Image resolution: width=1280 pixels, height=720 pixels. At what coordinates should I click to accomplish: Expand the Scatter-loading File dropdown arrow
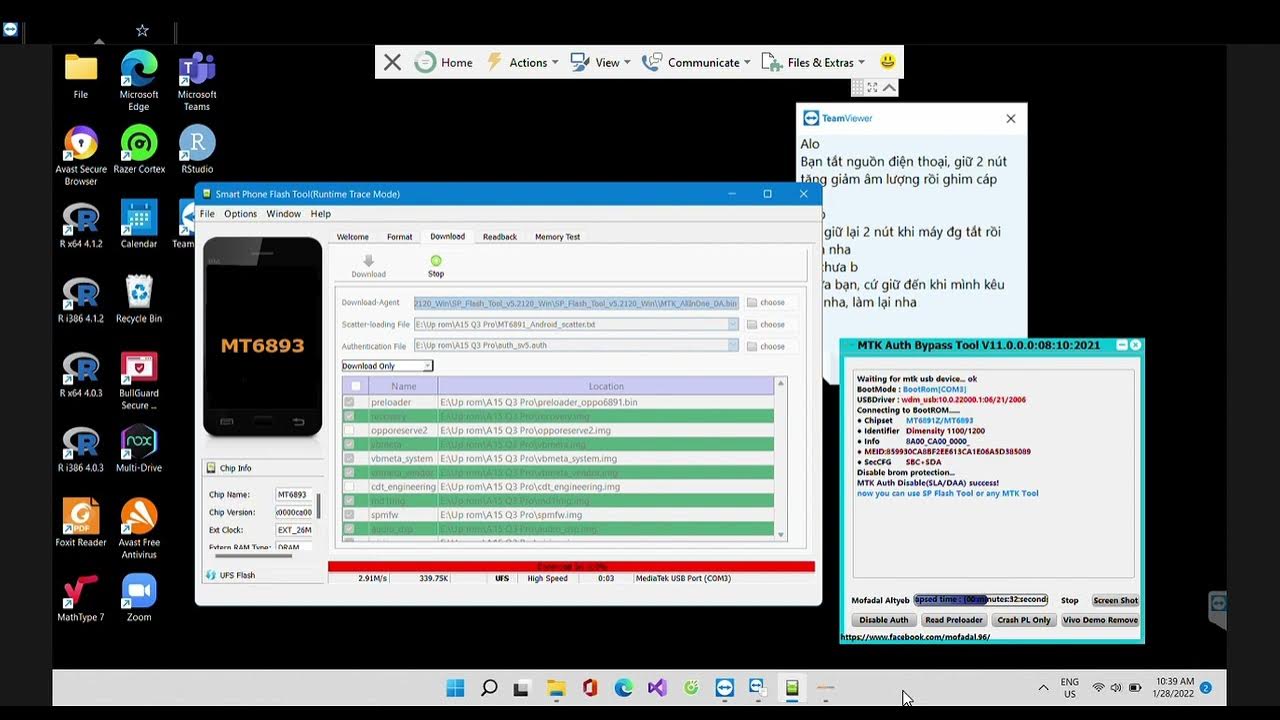point(733,324)
